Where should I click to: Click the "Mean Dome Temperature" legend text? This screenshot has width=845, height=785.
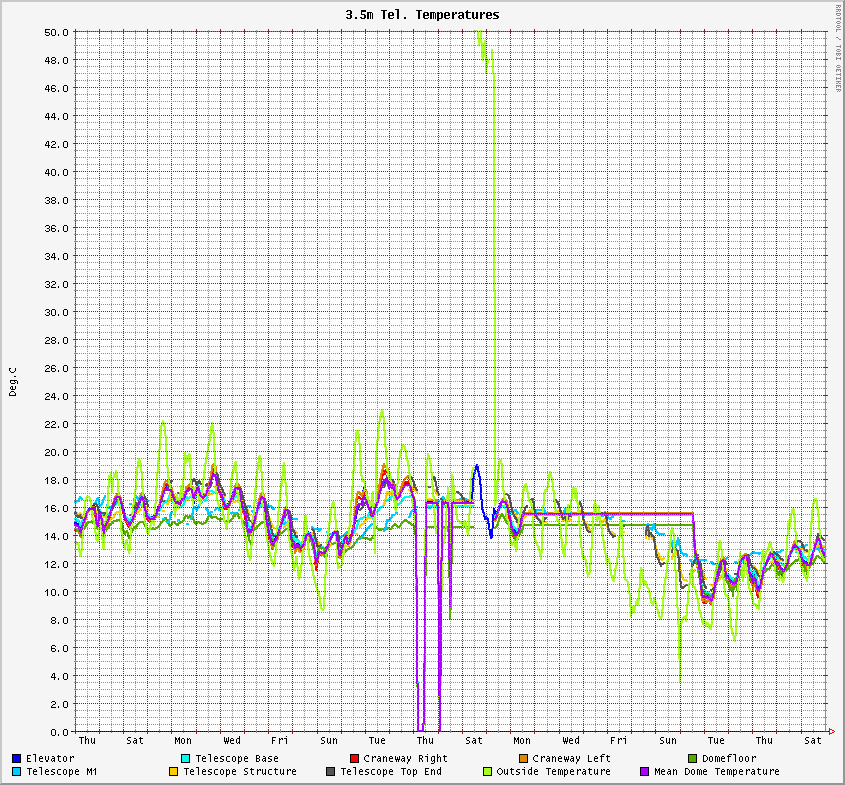point(716,772)
